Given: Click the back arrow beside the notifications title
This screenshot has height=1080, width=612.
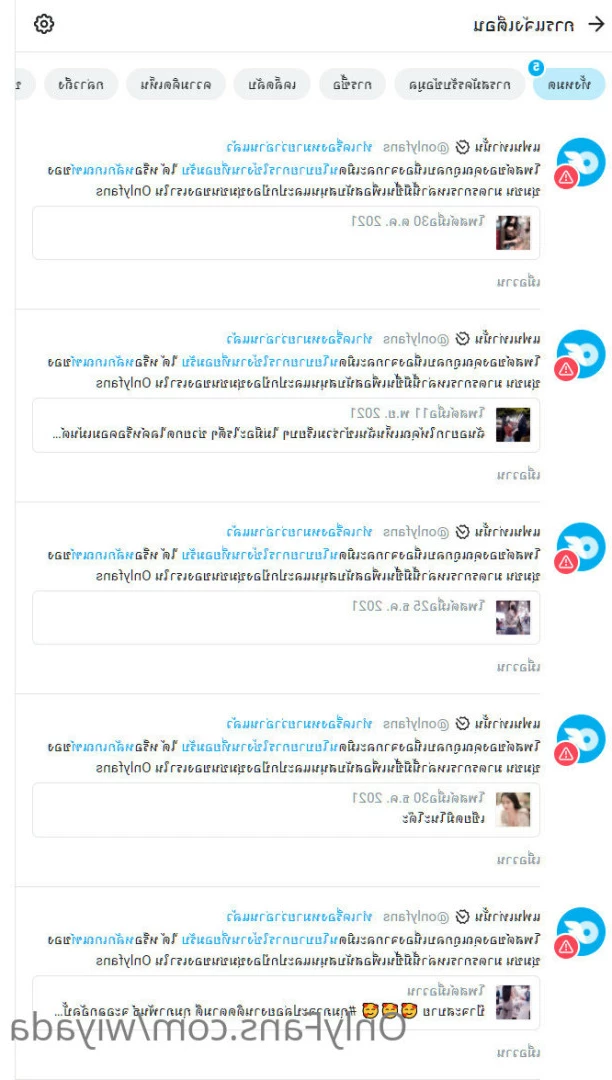Looking at the screenshot, I should pyautogui.click(x=596, y=25).
